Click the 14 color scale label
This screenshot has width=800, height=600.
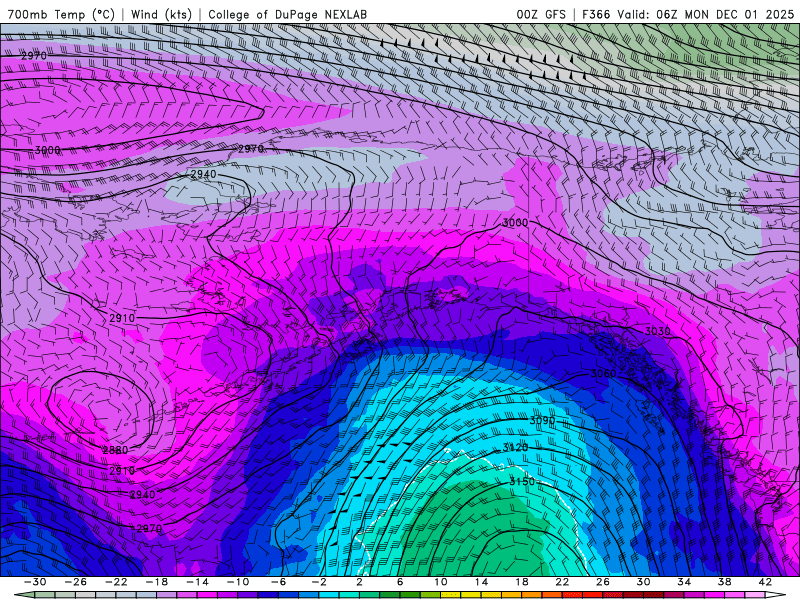point(481,582)
